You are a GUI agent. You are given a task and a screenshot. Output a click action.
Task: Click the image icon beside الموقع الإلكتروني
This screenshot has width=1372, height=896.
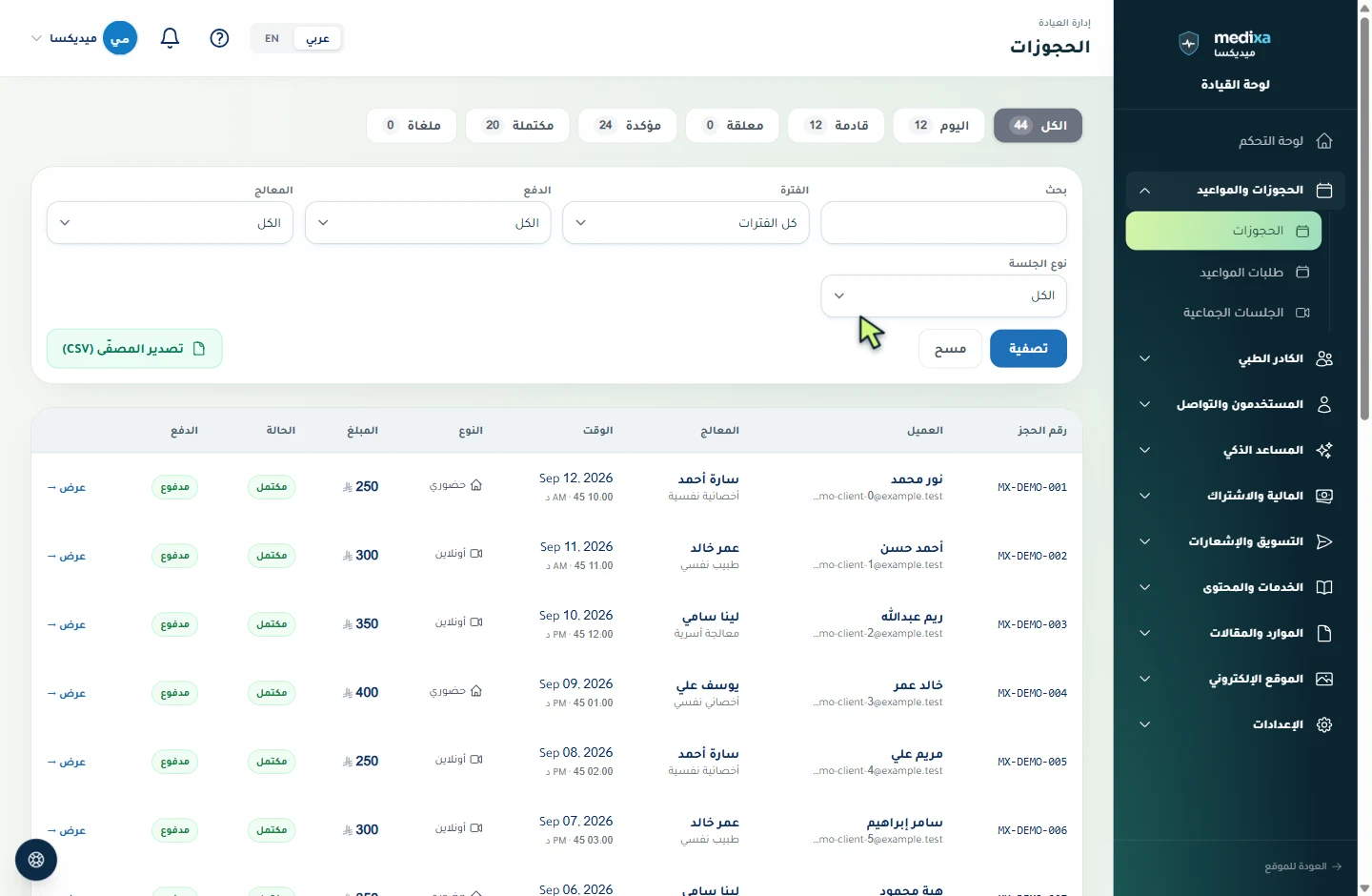pos(1324,679)
